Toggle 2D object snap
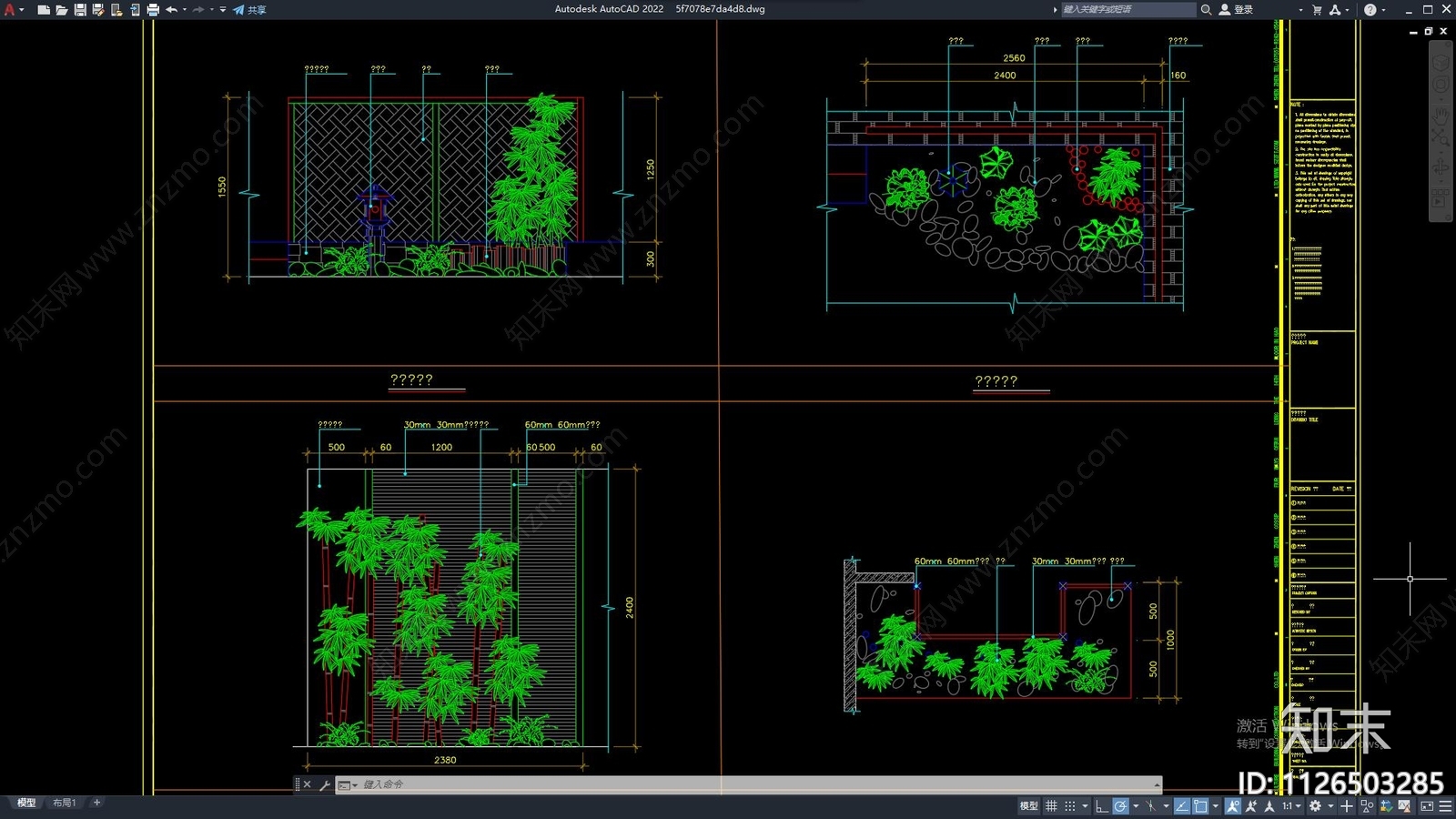Viewport: 1456px width, 819px height. pos(1200,806)
